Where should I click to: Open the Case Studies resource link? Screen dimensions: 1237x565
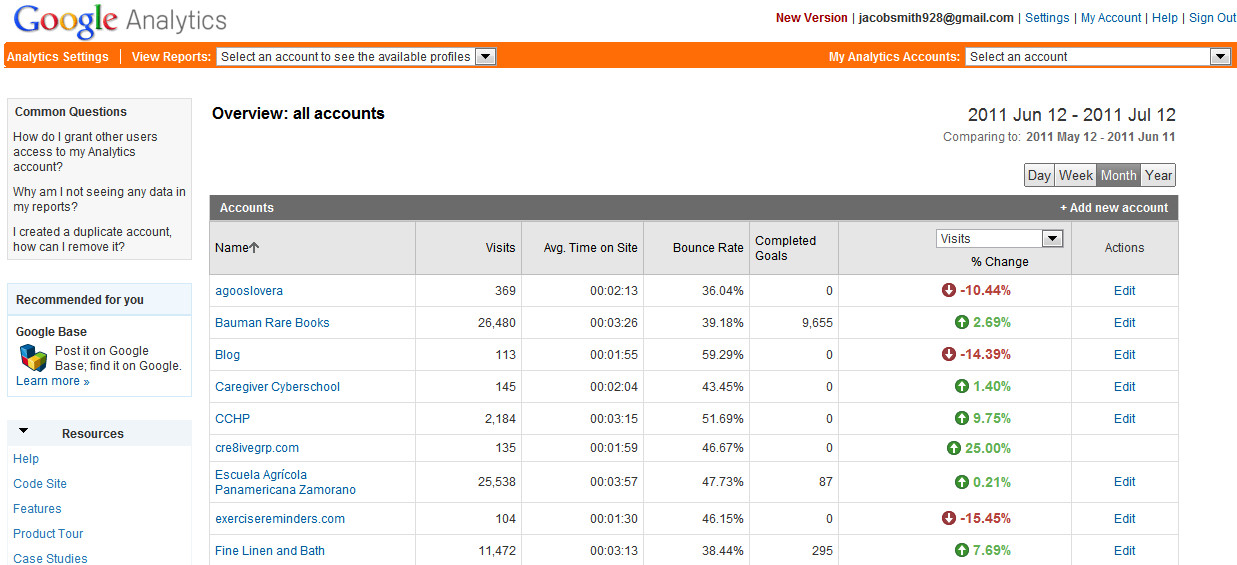coord(50,558)
